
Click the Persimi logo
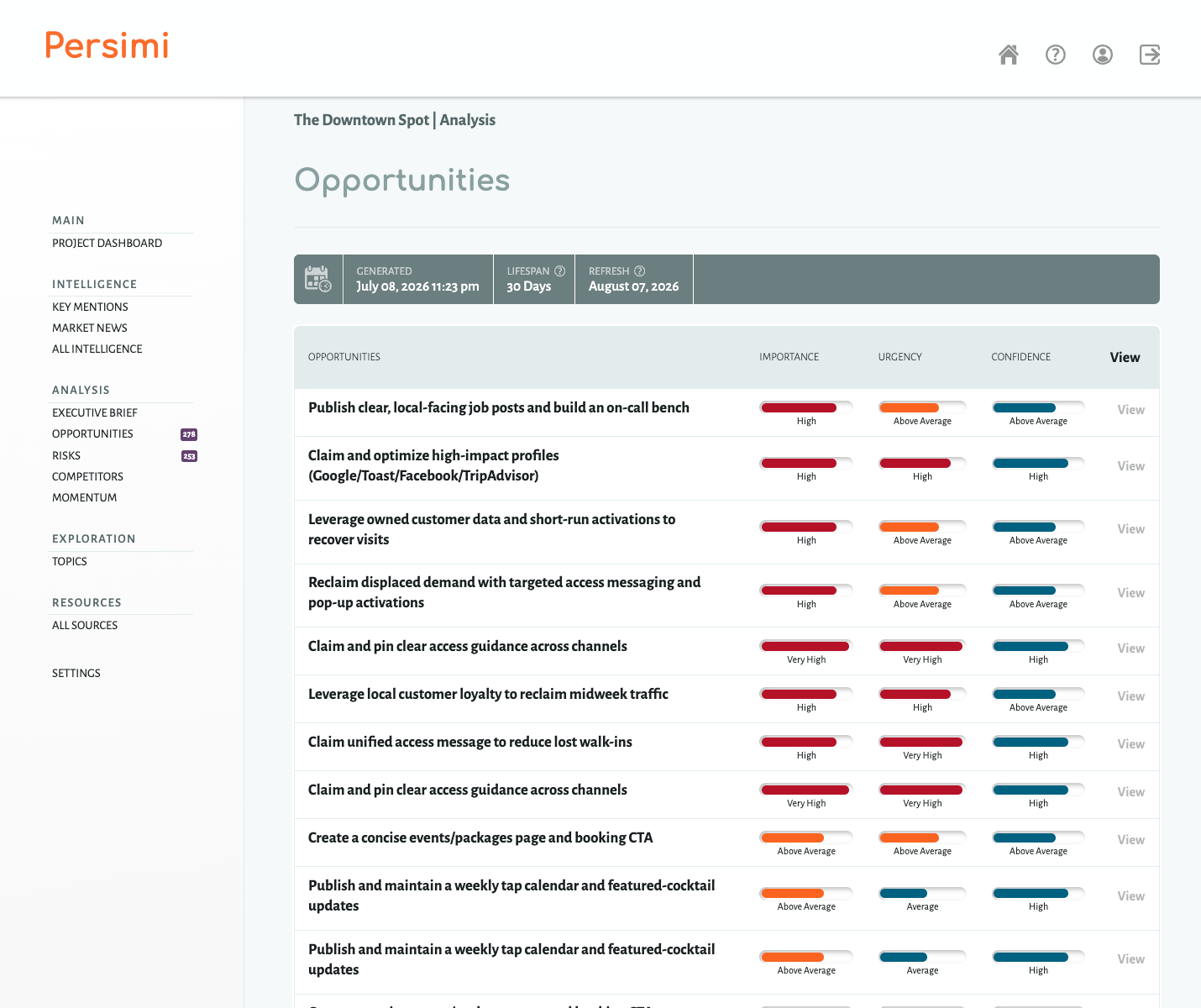(x=107, y=45)
